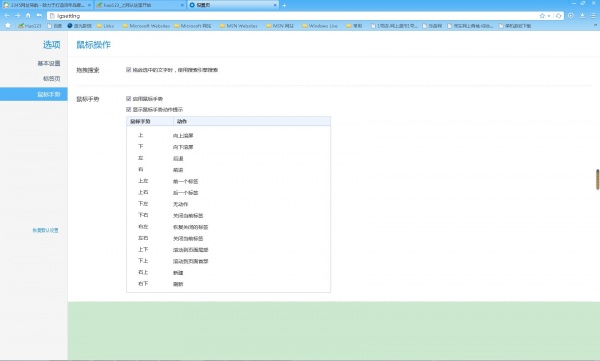
Task: Open the home page icon
Action: 28,16
